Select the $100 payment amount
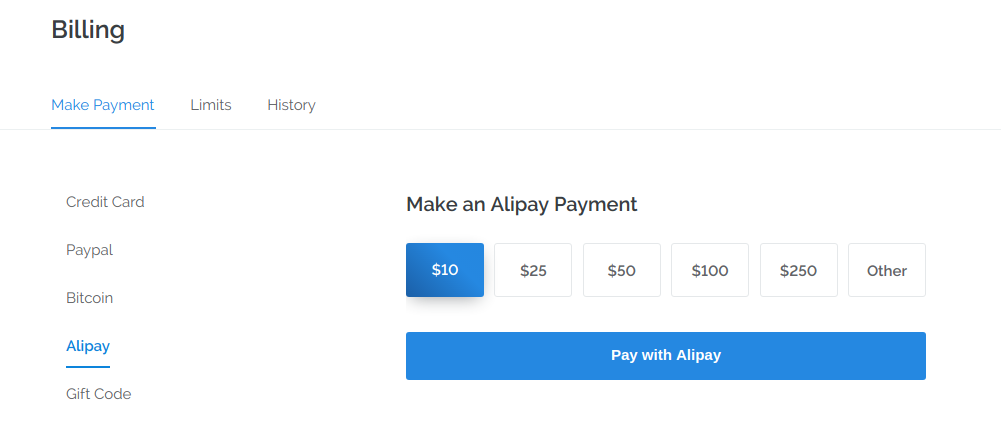The height and width of the screenshot is (445, 1001). point(710,270)
